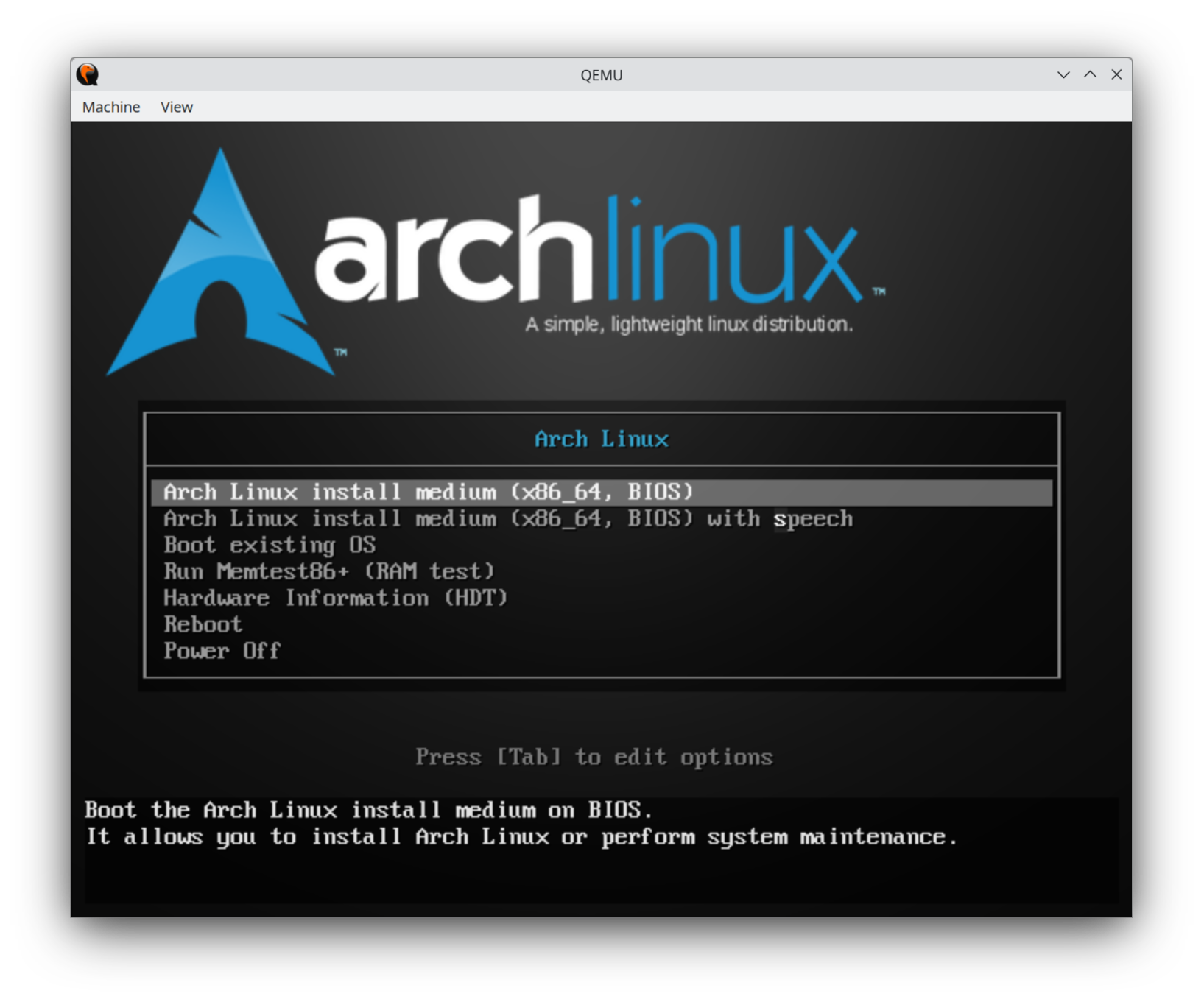Click the Arch Linux triangle logo
1204x1002 pixels.
pyautogui.click(x=221, y=265)
